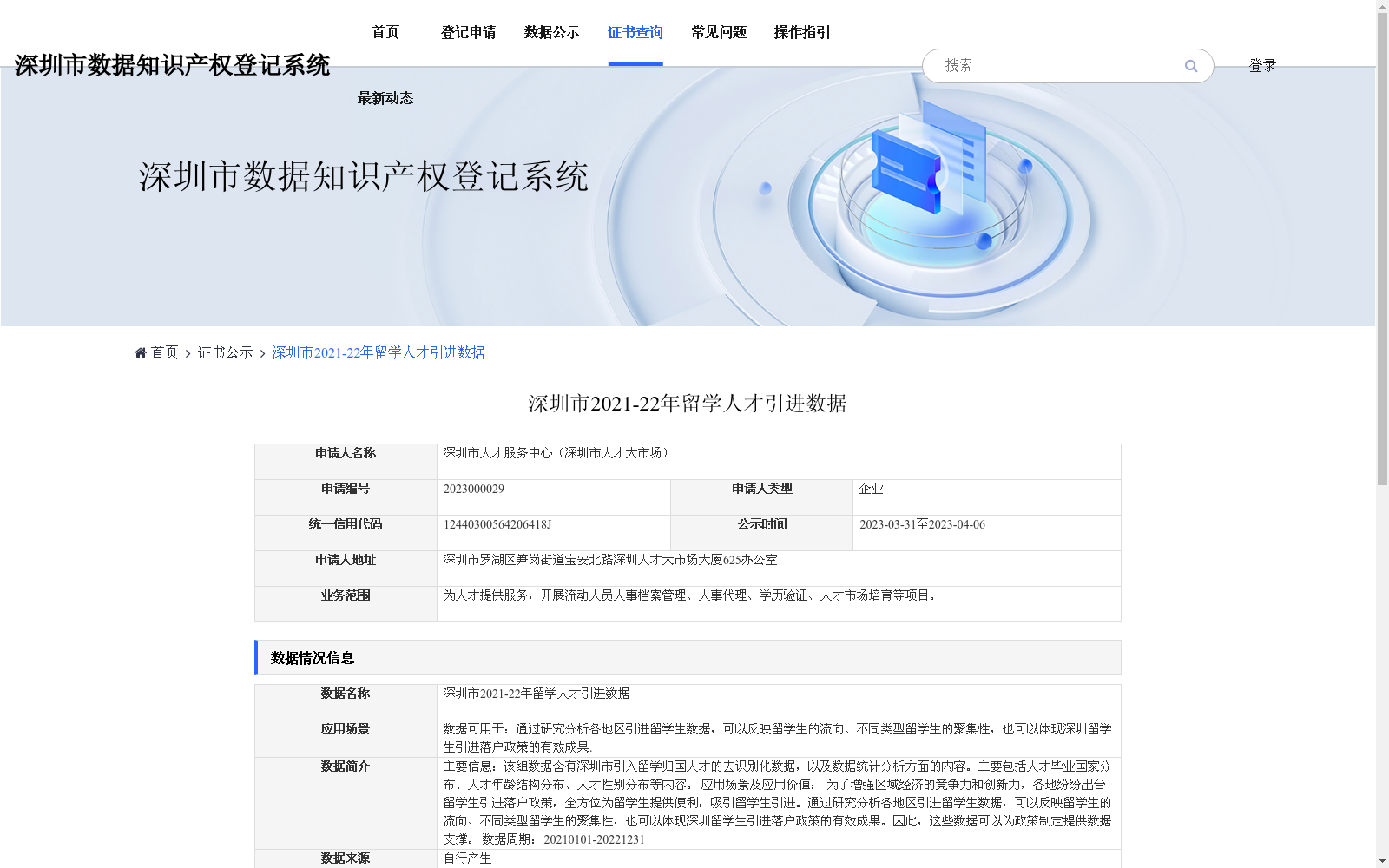Click the large banner title text
Image resolution: width=1389 pixels, height=868 pixels.
364,176
